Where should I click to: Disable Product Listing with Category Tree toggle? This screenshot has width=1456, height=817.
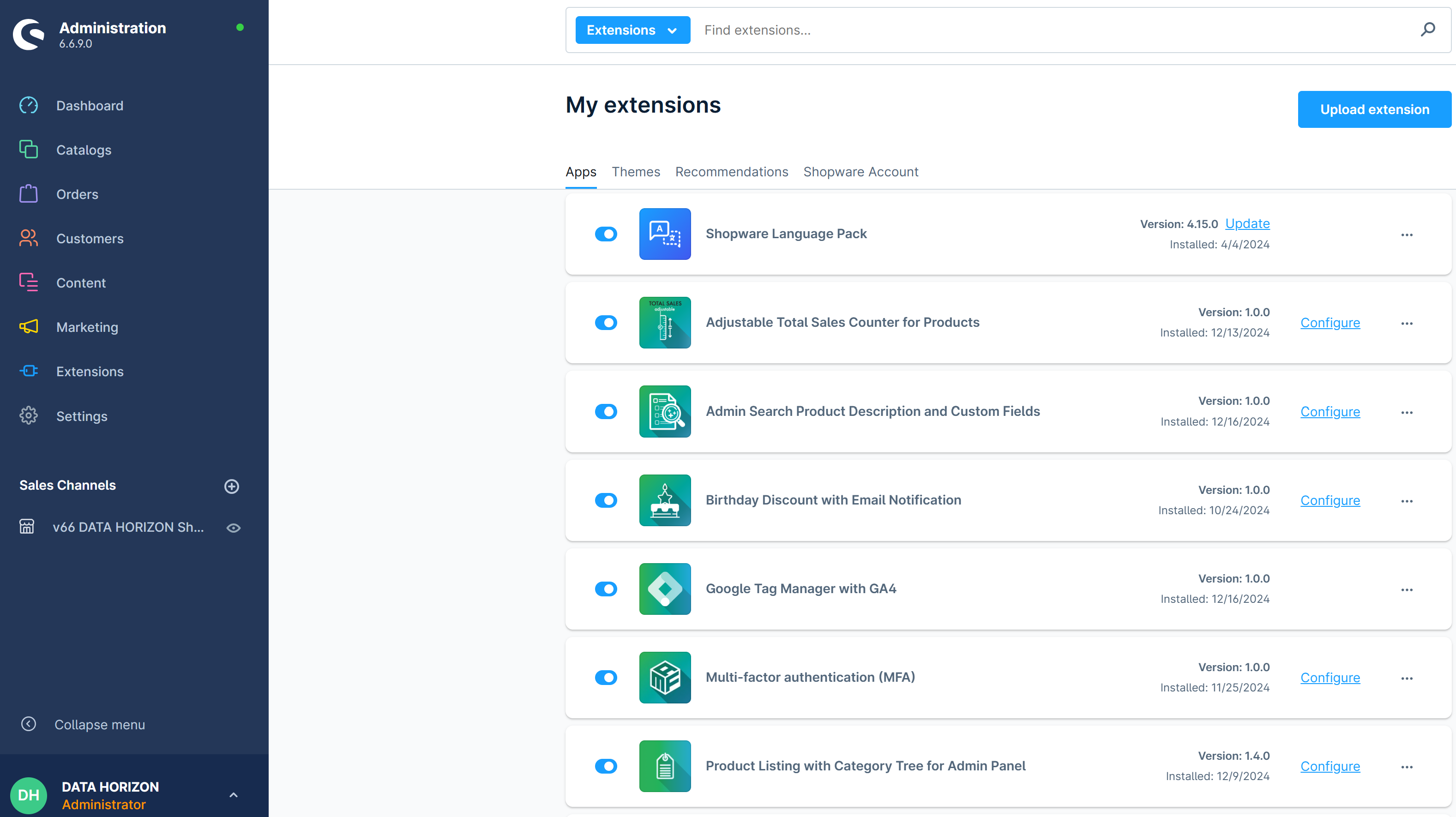[606, 766]
